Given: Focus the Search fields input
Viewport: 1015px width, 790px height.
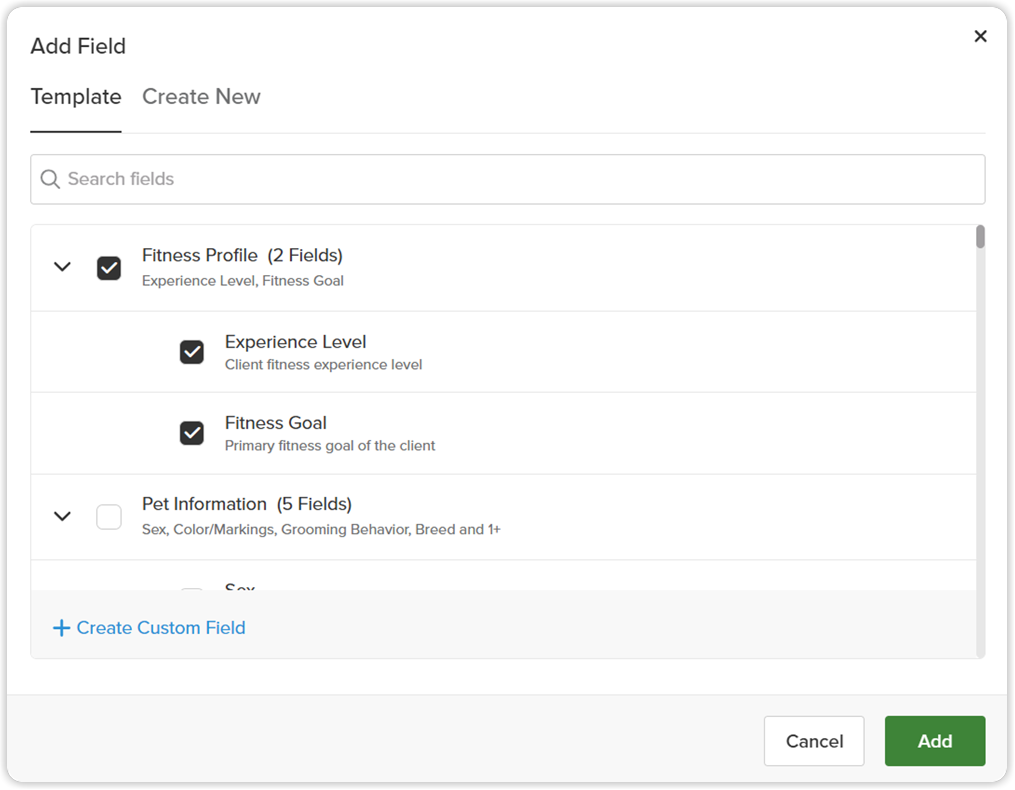Looking at the screenshot, I should (x=508, y=179).
